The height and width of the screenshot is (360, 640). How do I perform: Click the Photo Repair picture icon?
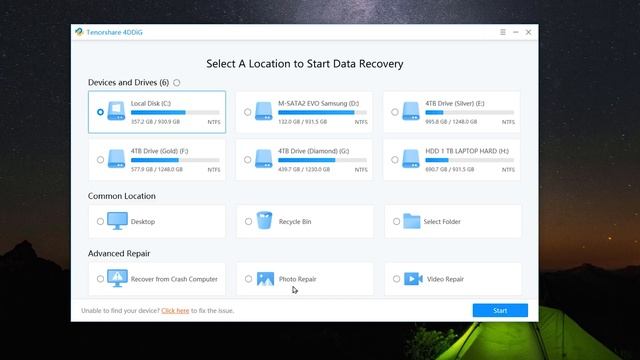[265, 279]
